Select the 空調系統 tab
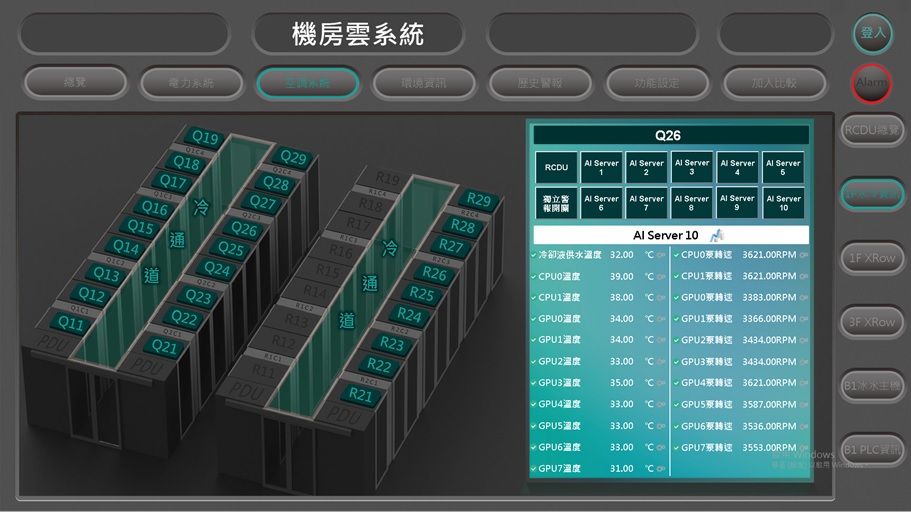Viewport: 911px width, 512px height. tap(307, 83)
